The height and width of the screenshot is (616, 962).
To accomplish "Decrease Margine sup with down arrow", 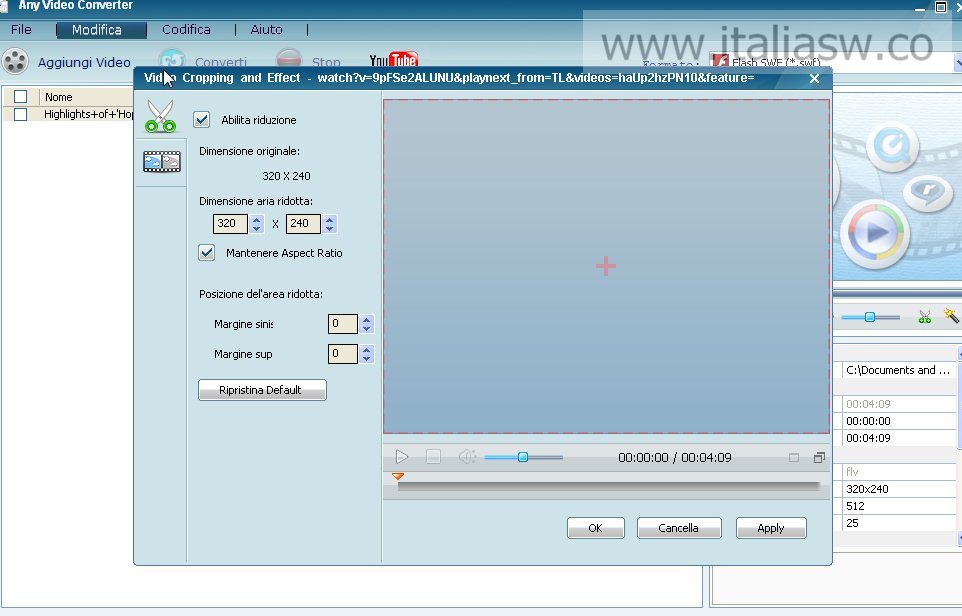I will tap(367, 358).
